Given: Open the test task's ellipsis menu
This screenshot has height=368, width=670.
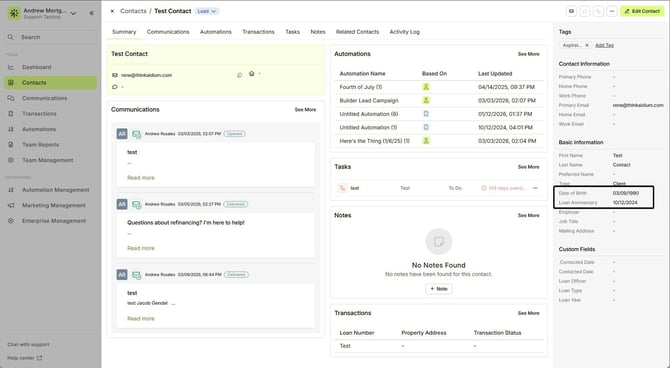Looking at the screenshot, I should pyautogui.click(x=535, y=188).
